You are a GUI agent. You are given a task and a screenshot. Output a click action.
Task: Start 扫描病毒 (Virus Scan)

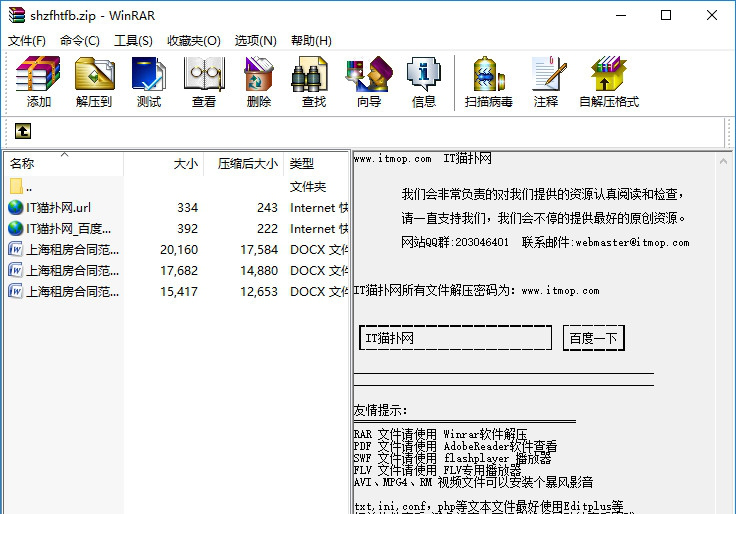point(489,82)
